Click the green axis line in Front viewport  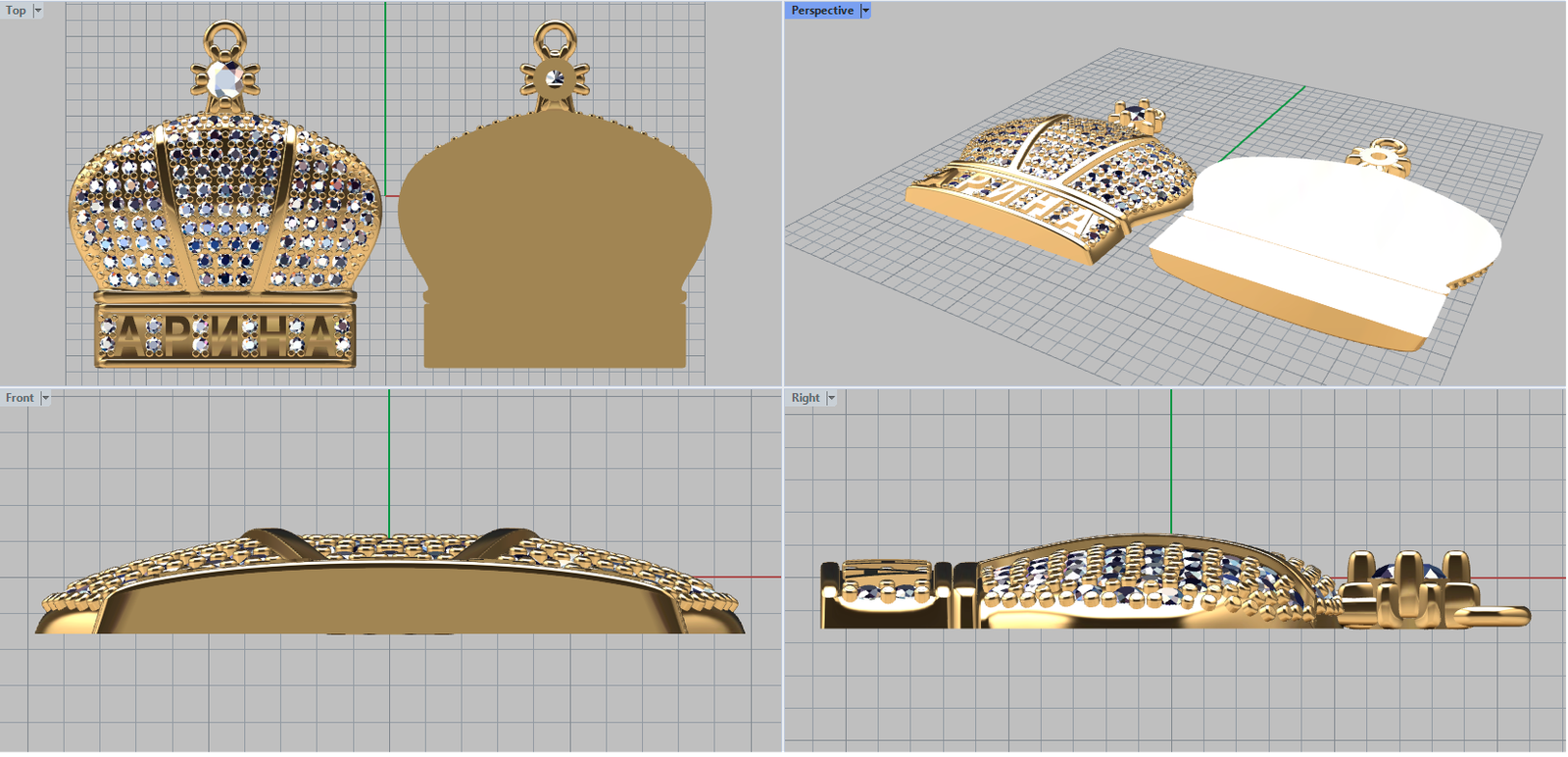pos(389,461)
